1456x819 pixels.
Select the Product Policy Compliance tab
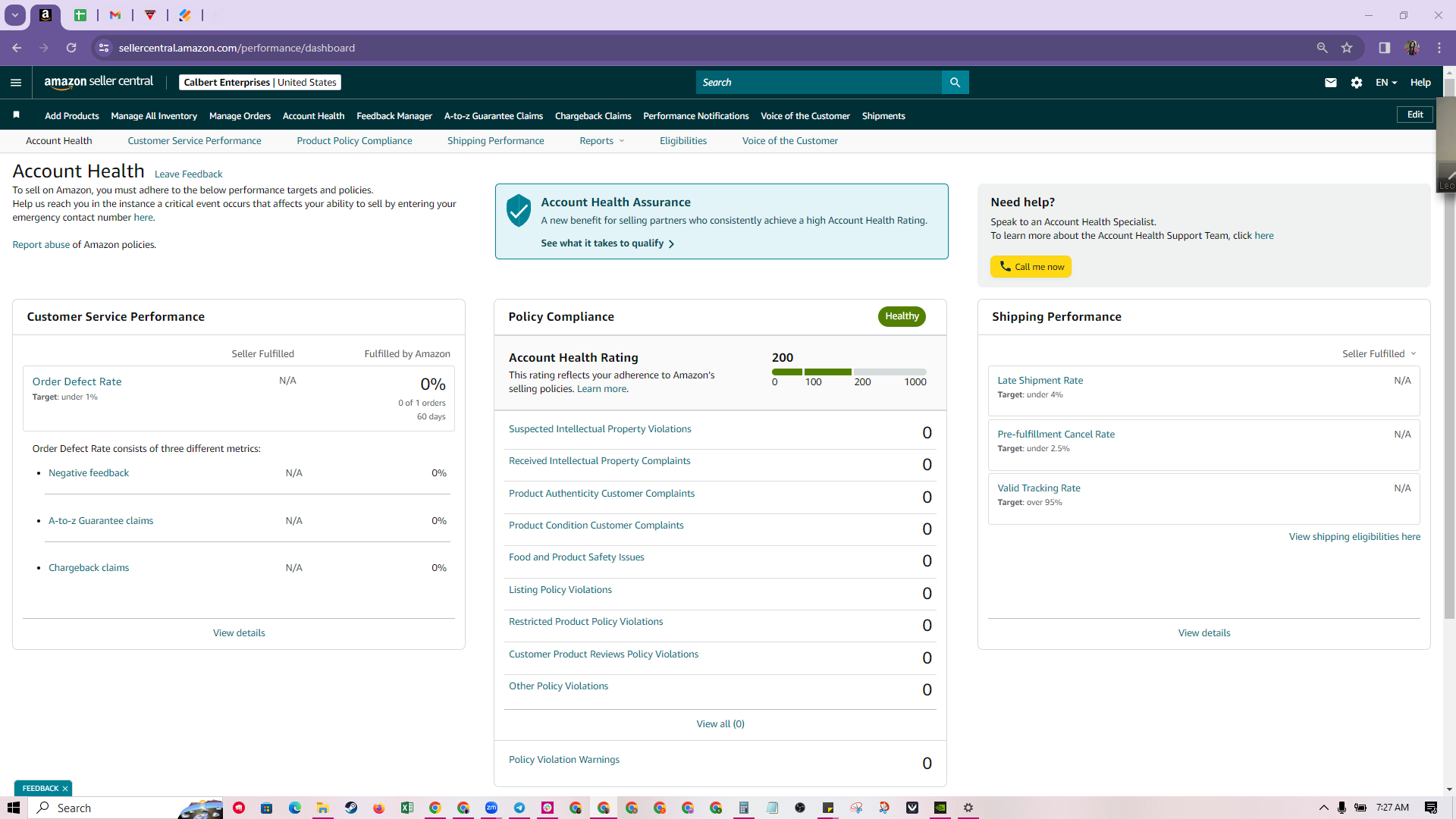coord(354,141)
